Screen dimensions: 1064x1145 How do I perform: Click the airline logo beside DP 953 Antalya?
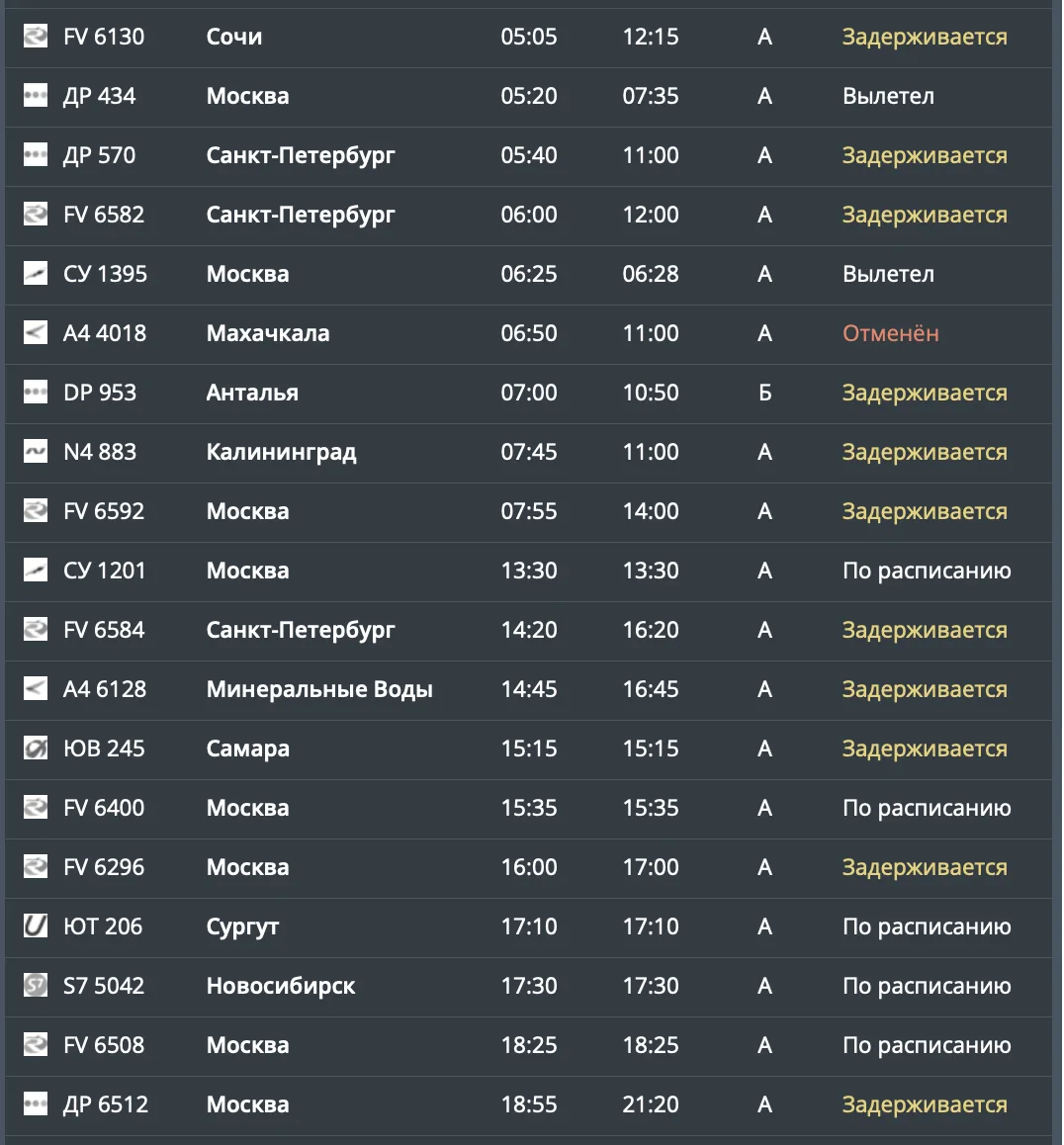click(35, 393)
